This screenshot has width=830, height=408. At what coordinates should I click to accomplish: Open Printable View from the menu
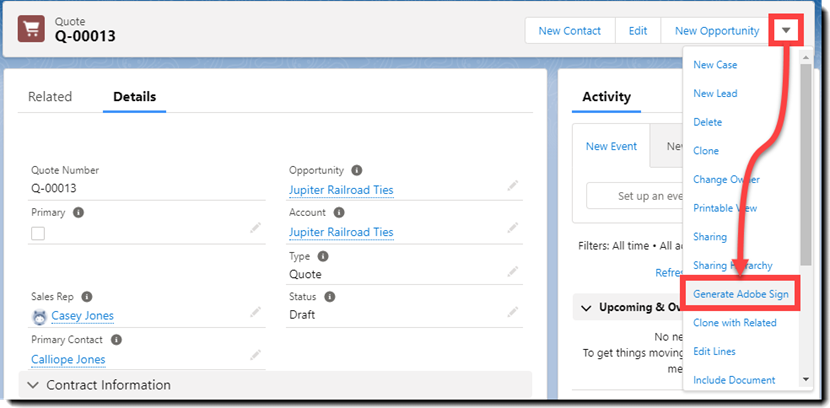coord(725,208)
